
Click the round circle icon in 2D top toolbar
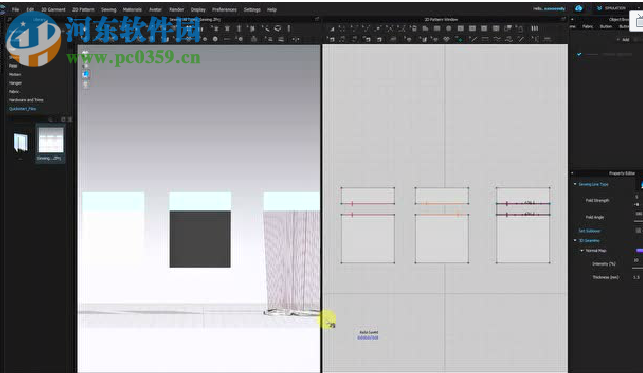449,28
